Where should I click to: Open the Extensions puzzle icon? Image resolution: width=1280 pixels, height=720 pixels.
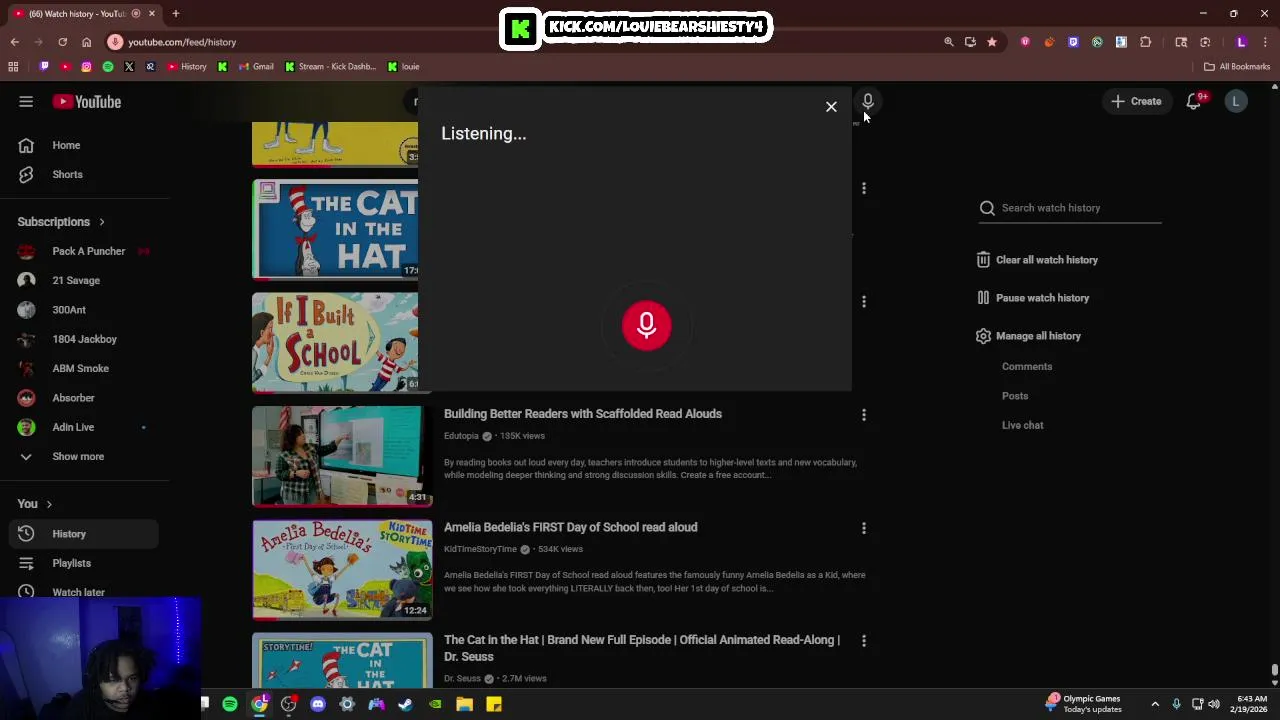[x=1145, y=42]
